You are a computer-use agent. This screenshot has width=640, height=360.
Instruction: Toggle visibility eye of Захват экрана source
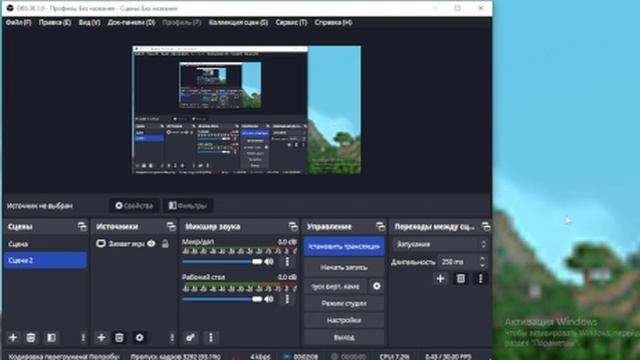pyautogui.click(x=151, y=244)
